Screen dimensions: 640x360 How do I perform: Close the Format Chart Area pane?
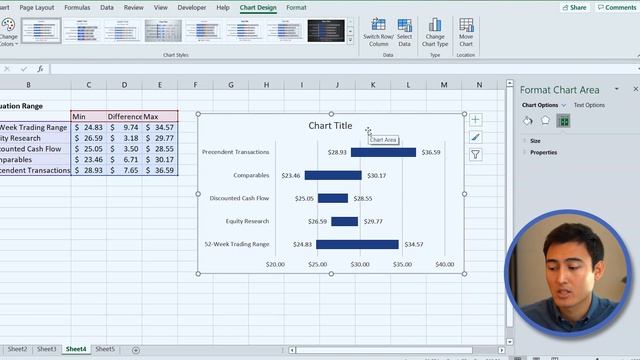pyautogui.click(x=636, y=89)
